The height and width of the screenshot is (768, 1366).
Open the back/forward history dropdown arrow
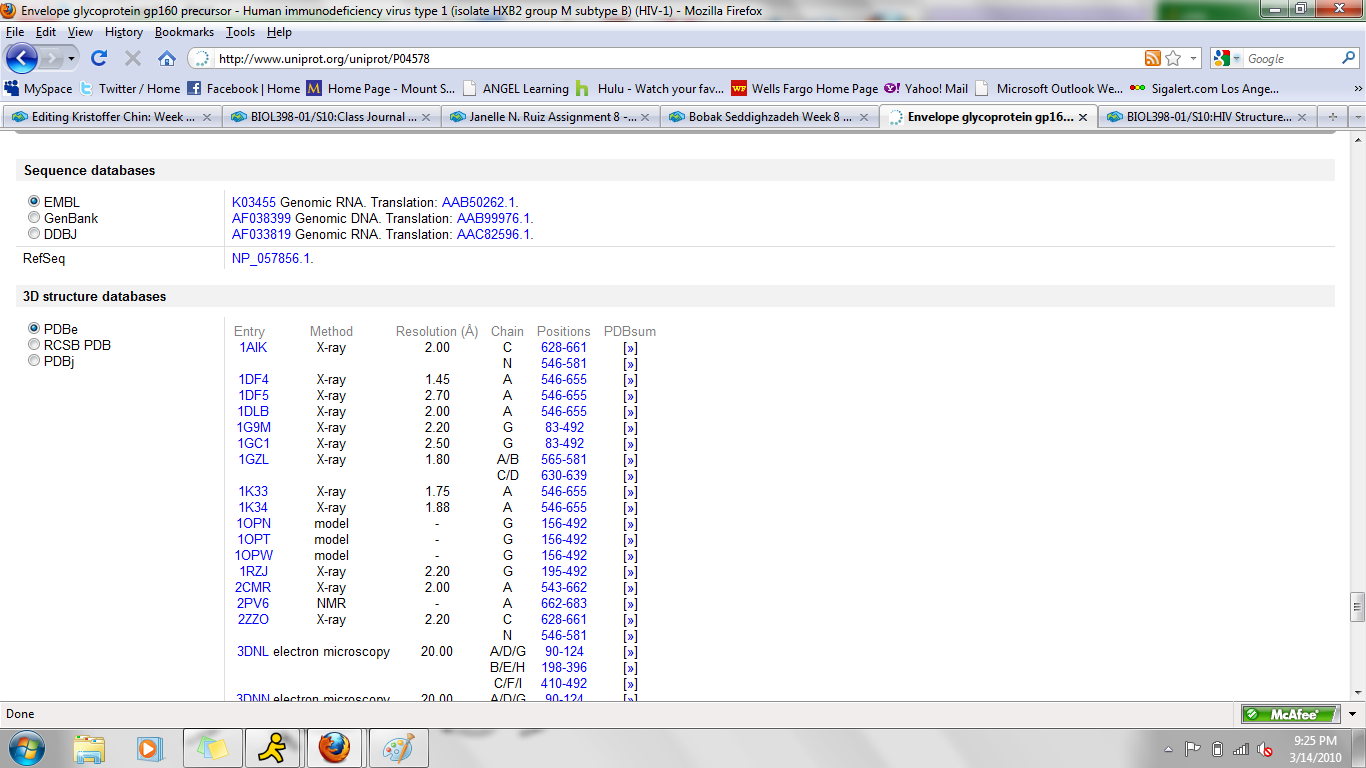coord(71,58)
